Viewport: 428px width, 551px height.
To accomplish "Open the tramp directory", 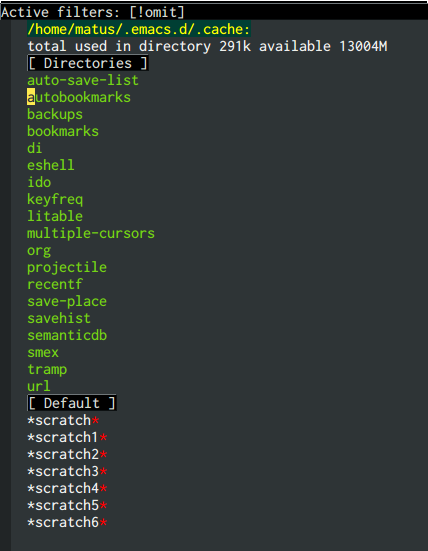I will pyautogui.click(x=47, y=369).
